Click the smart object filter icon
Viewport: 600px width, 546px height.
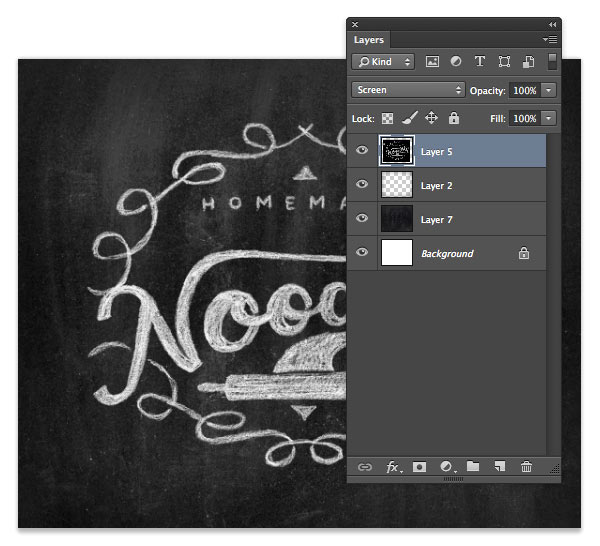point(529,62)
